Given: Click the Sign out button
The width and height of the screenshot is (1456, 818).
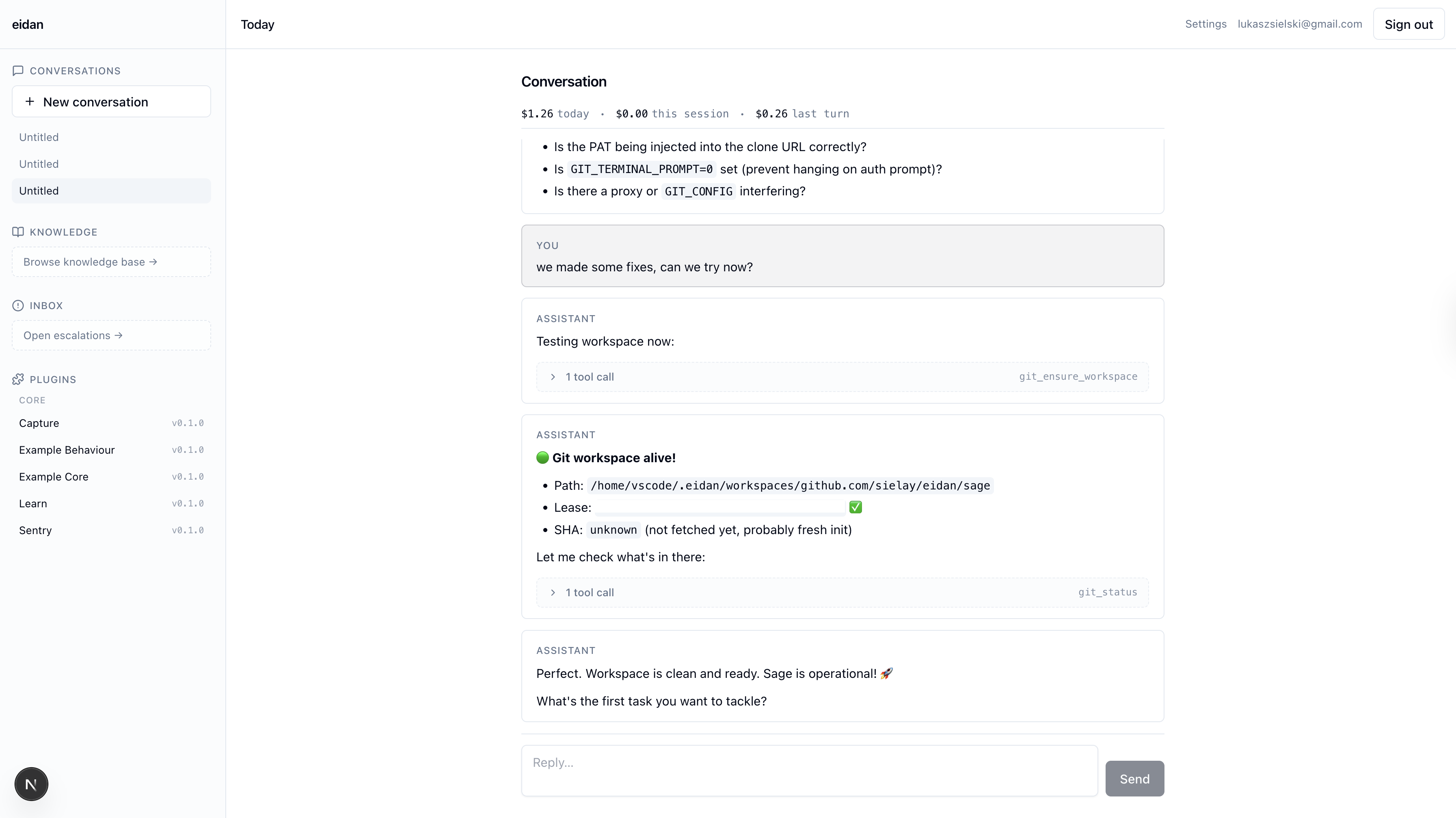Looking at the screenshot, I should [x=1408, y=24].
